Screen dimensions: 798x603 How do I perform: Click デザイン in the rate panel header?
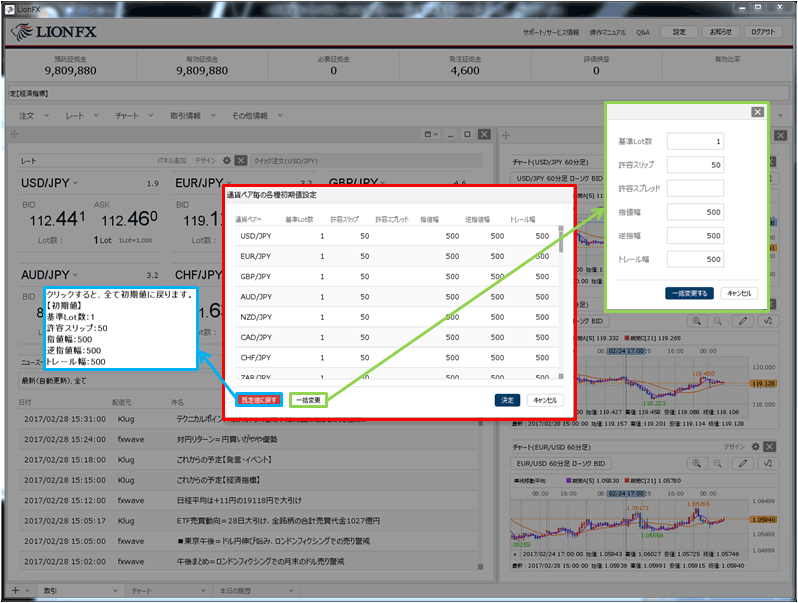click(x=205, y=160)
